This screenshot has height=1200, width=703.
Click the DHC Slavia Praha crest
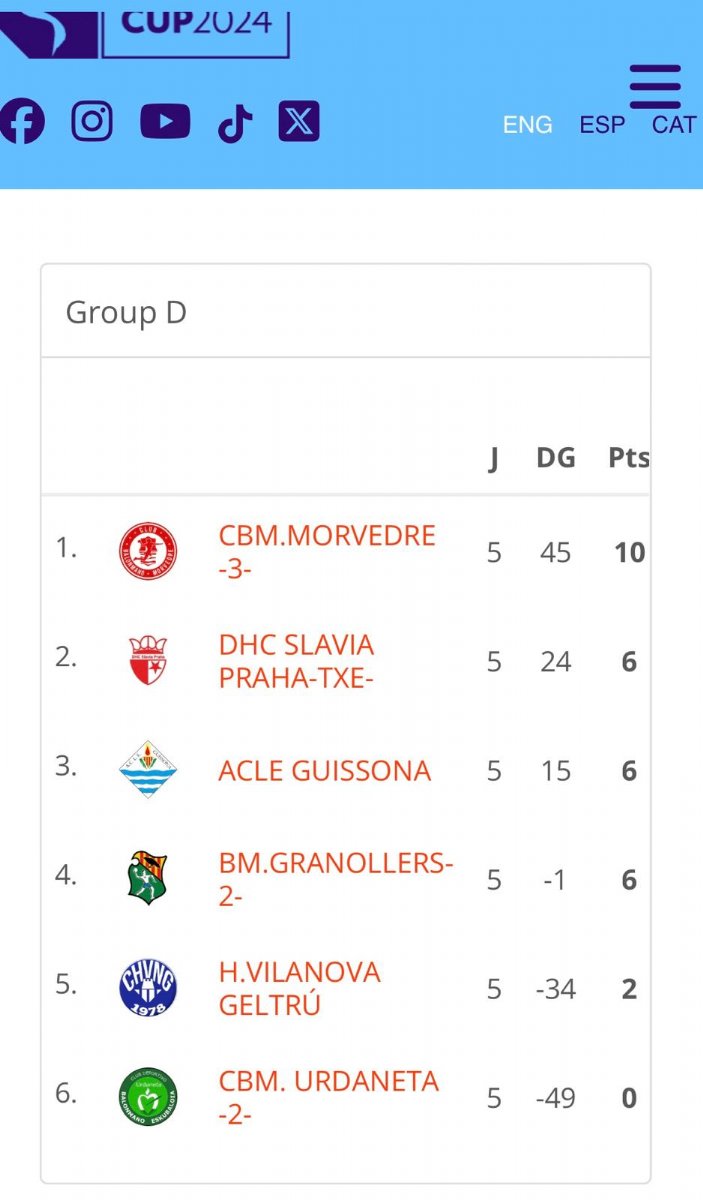click(x=148, y=661)
